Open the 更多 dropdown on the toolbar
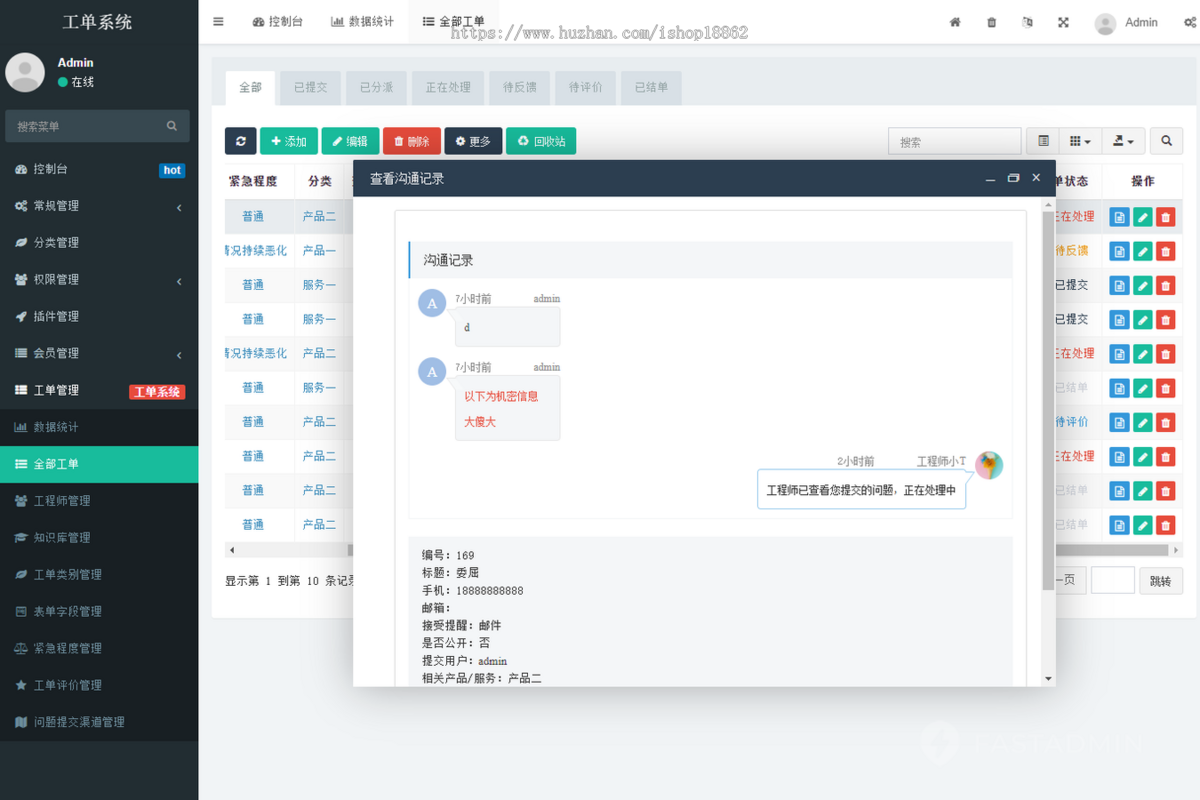 [x=473, y=141]
